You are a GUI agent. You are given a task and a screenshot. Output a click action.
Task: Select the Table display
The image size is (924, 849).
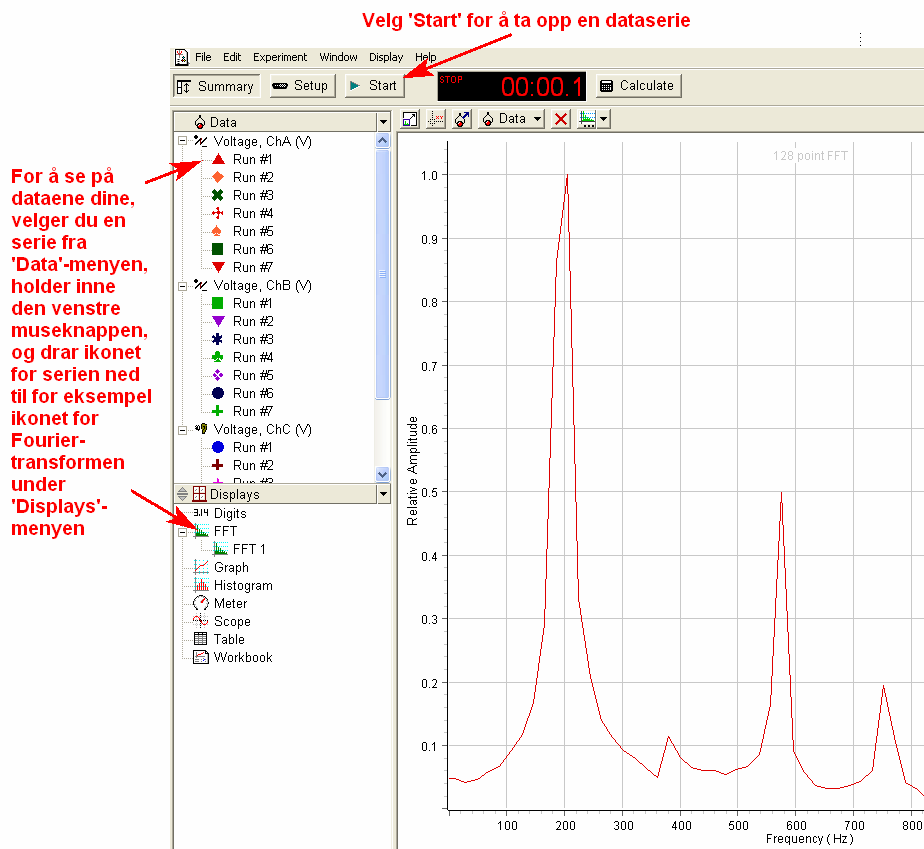[x=219, y=639]
